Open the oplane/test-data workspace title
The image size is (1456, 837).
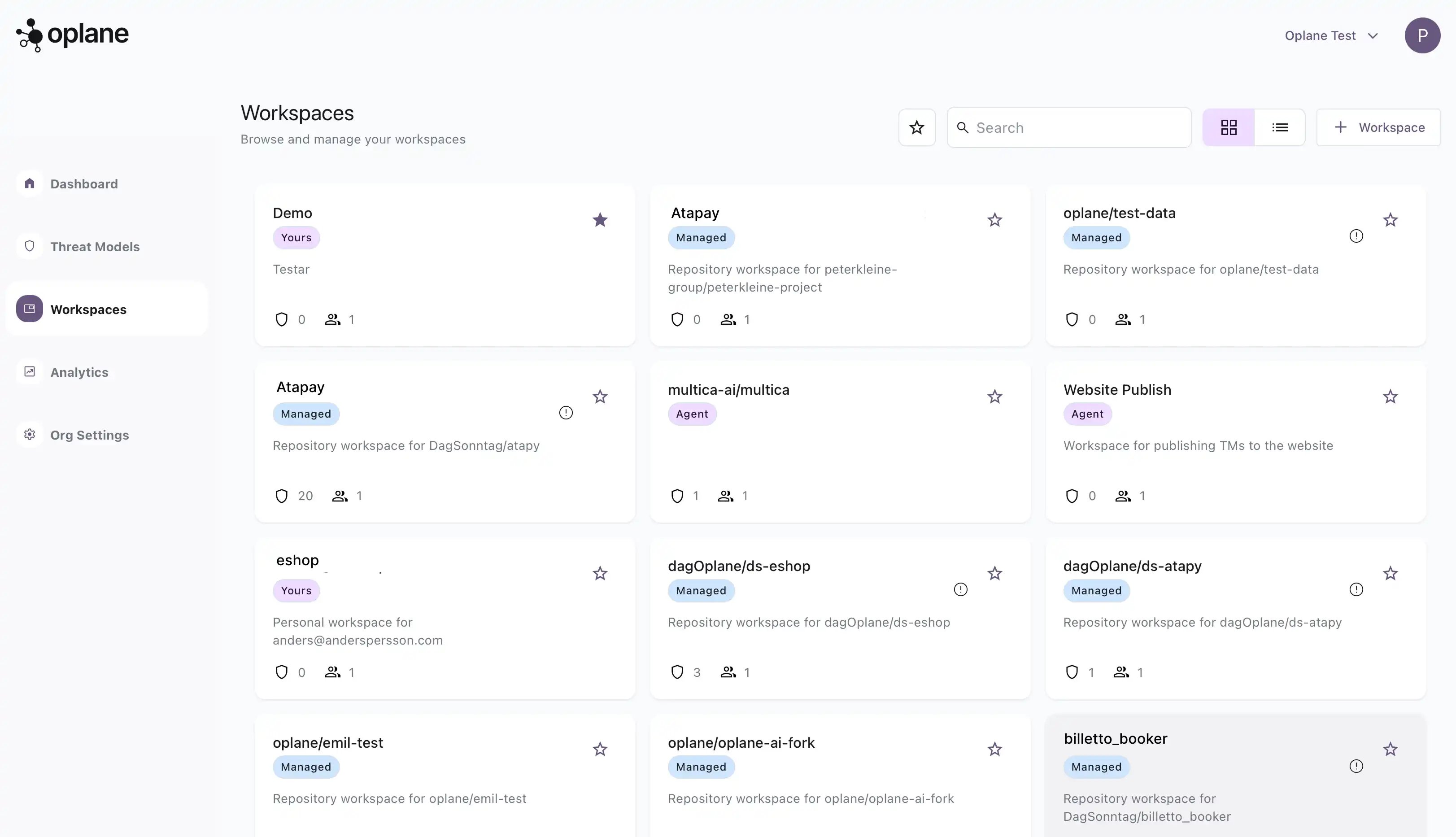pos(1119,213)
